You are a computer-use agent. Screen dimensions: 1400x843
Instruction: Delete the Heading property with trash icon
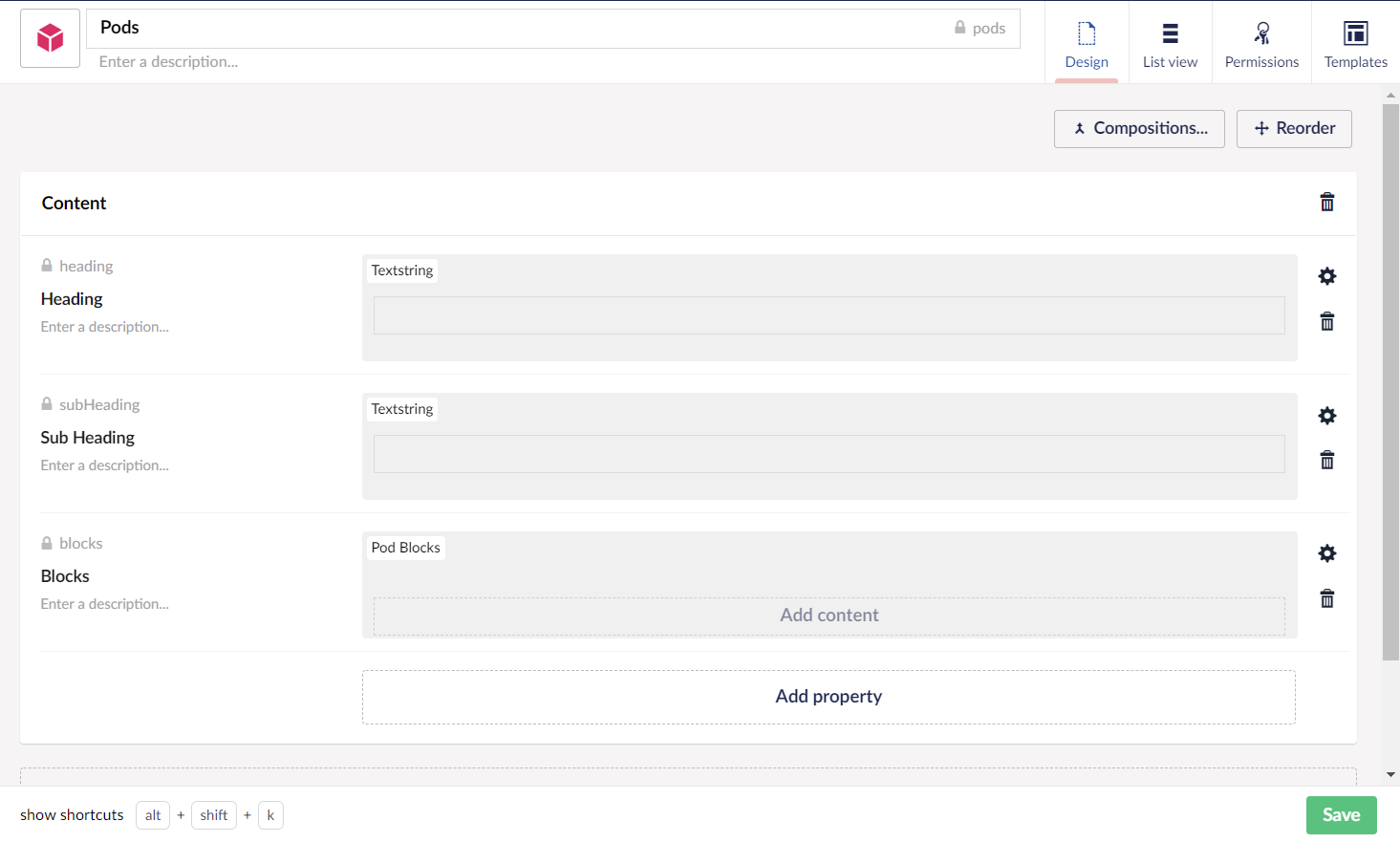pyautogui.click(x=1326, y=321)
